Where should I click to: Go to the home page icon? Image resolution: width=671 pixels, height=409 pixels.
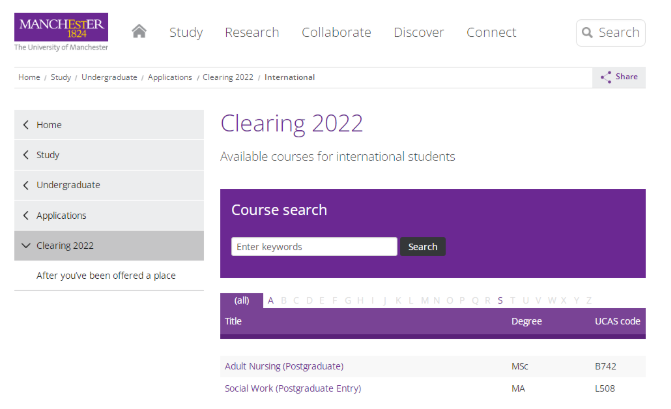click(139, 32)
